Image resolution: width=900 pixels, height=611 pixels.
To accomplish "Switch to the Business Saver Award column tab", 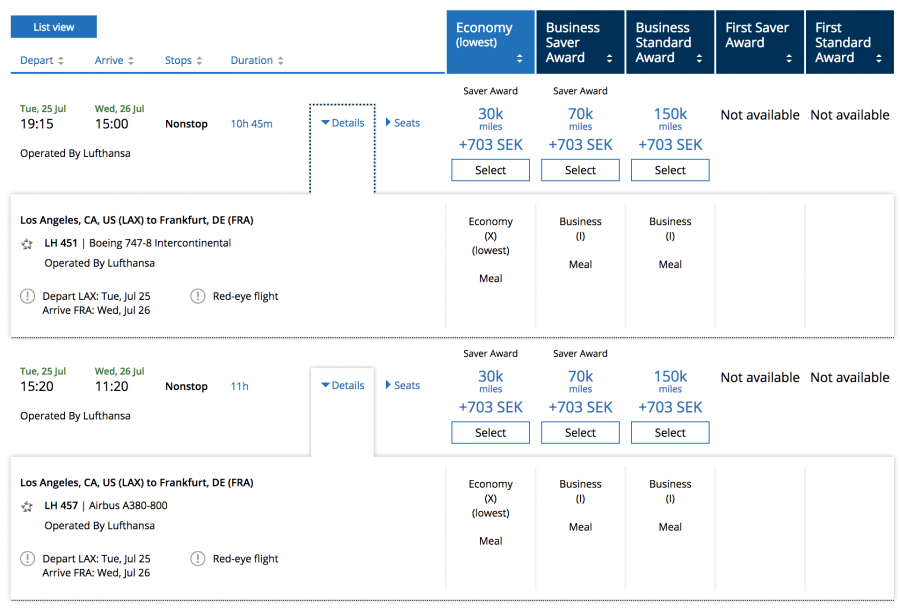I will click(x=580, y=43).
